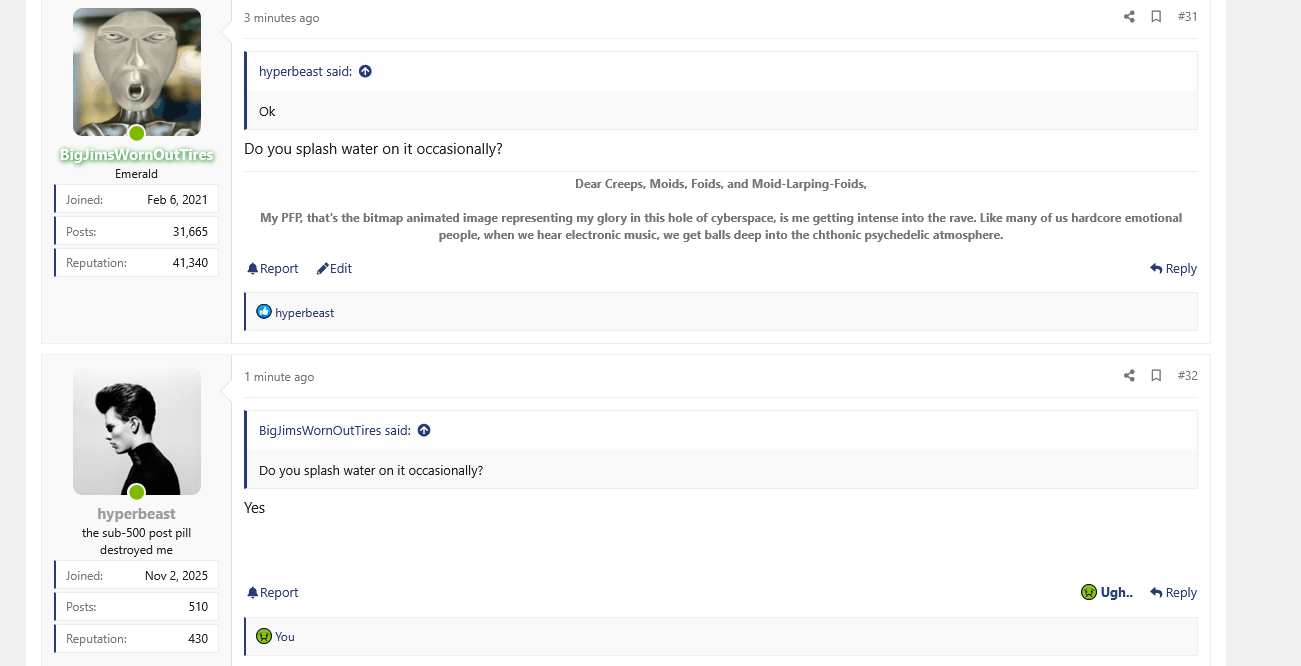Report post #32
Viewport: 1301px width, 666px height.
(x=273, y=593)
